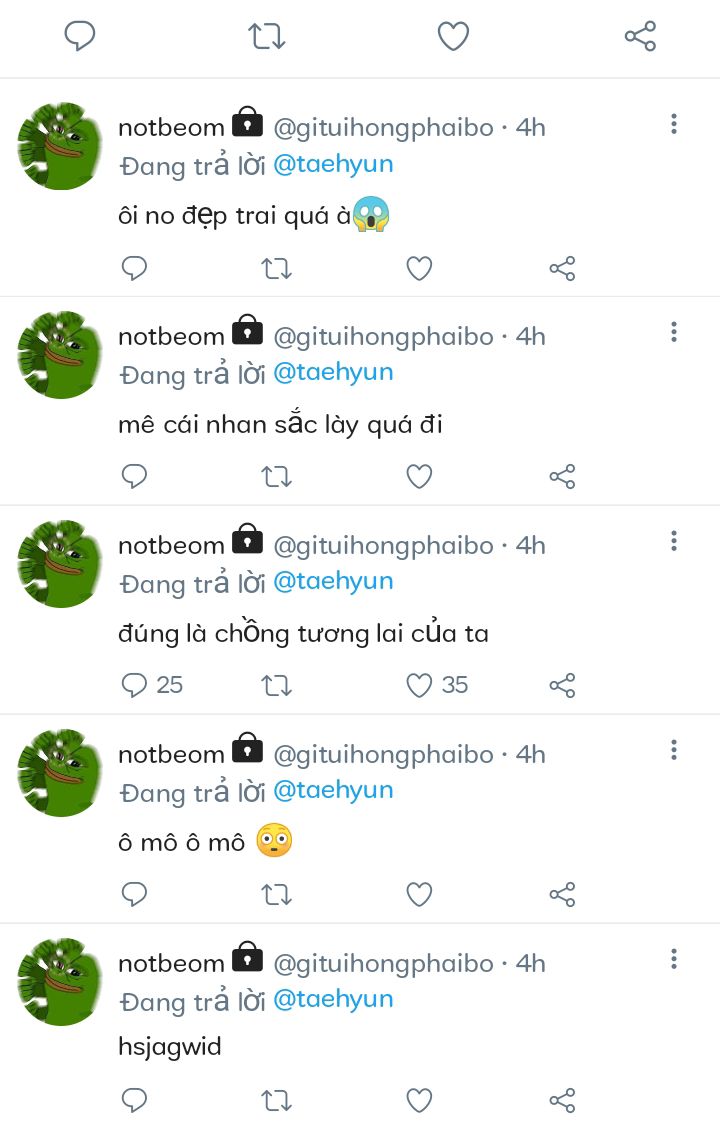Expand the options menu for the 'ô mô ô mô' tweet
The image size is (720, 1126).
[673, 750]
